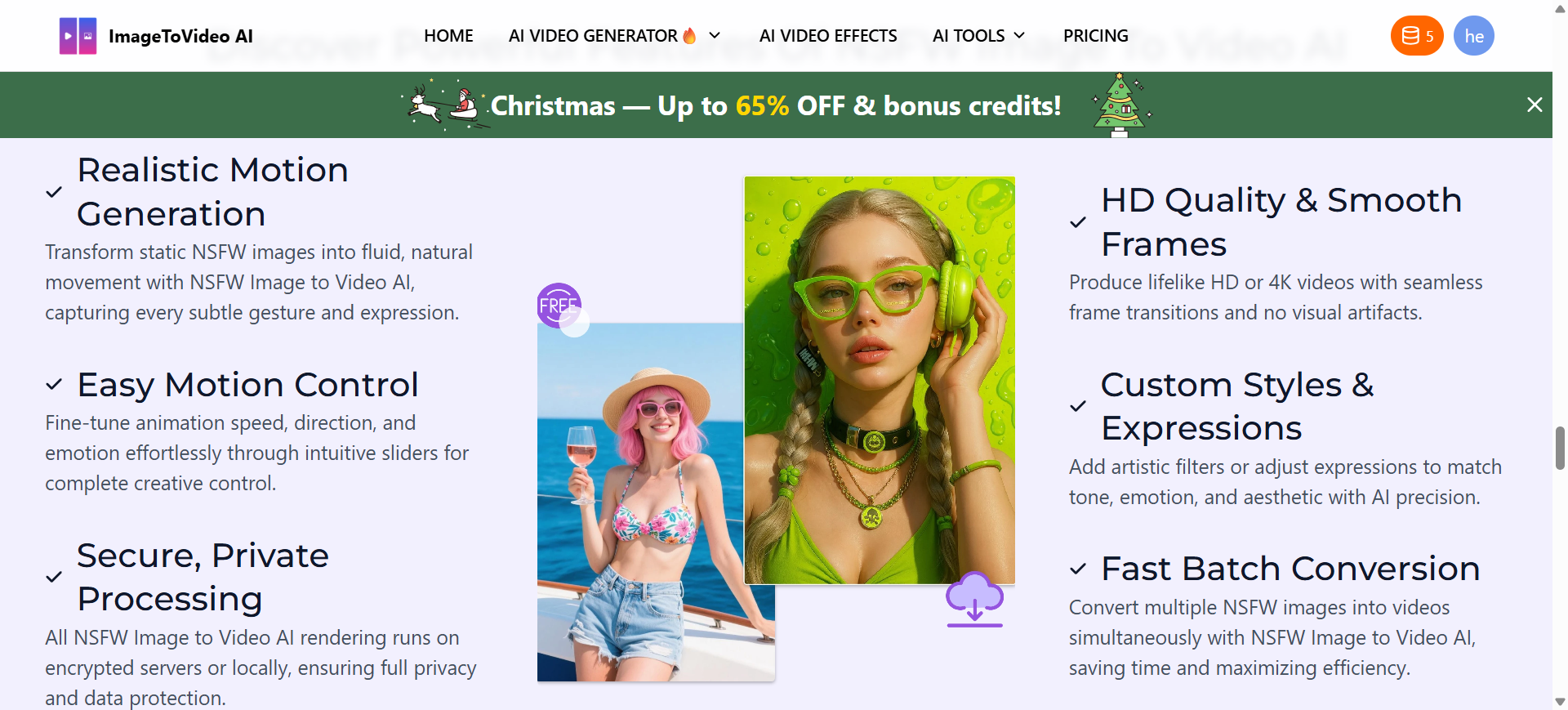Click the ImageToVideo AI logo icon

(x=77, y=35)
